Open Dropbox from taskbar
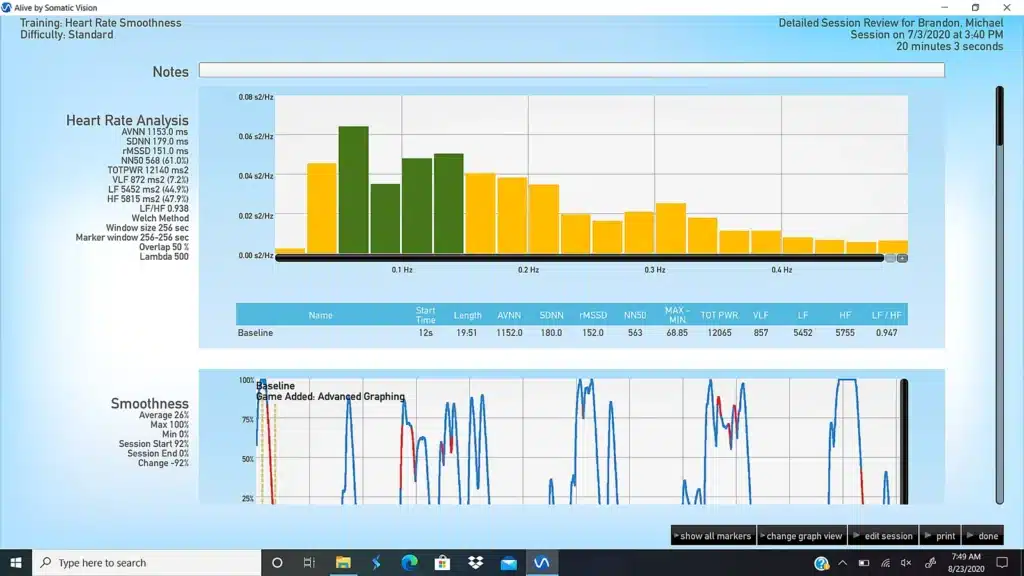The image size is (1024, 576). coord(475,562)
